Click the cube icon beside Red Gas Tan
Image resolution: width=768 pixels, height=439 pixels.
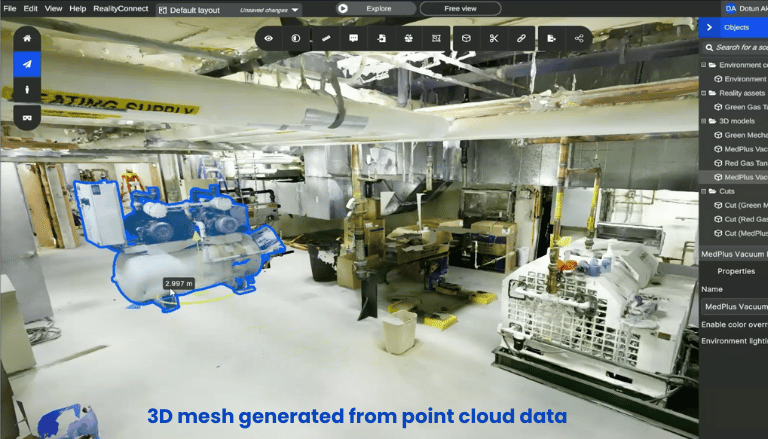(718, 163)
